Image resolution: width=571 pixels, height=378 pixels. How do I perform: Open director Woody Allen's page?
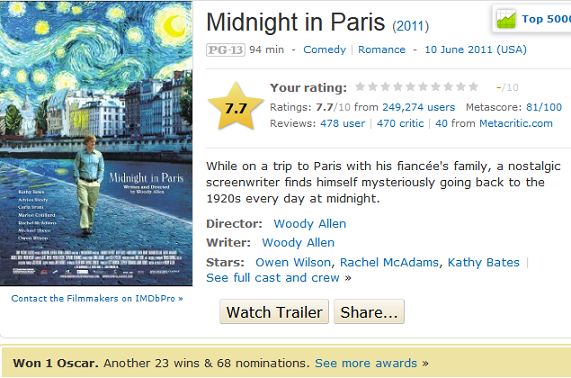pos(310,224)
